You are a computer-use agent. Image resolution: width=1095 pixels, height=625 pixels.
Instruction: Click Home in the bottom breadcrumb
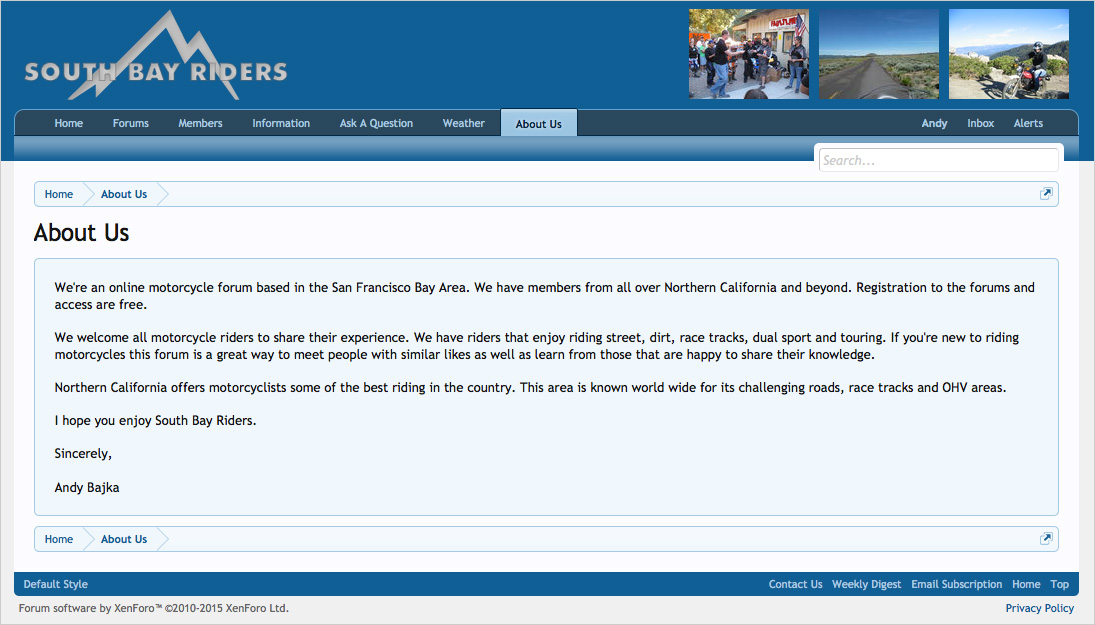(59, 539)
